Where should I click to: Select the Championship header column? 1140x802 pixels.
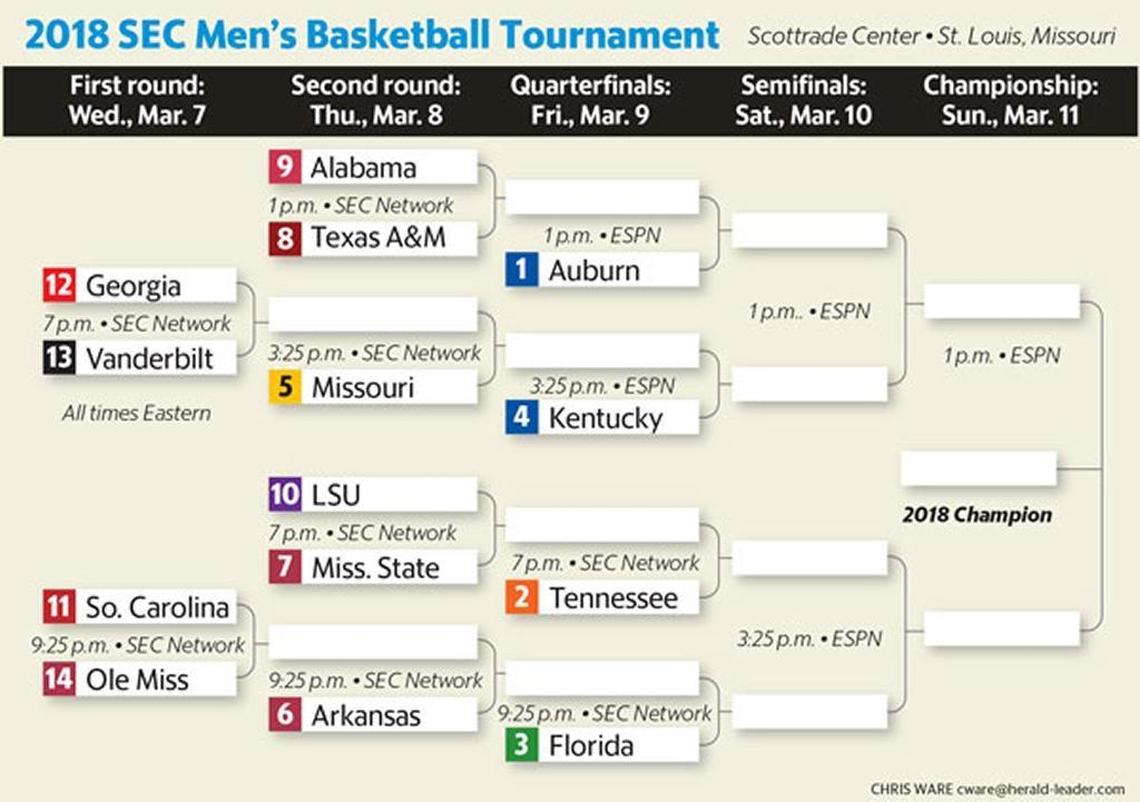click(x=1010, y=100)
